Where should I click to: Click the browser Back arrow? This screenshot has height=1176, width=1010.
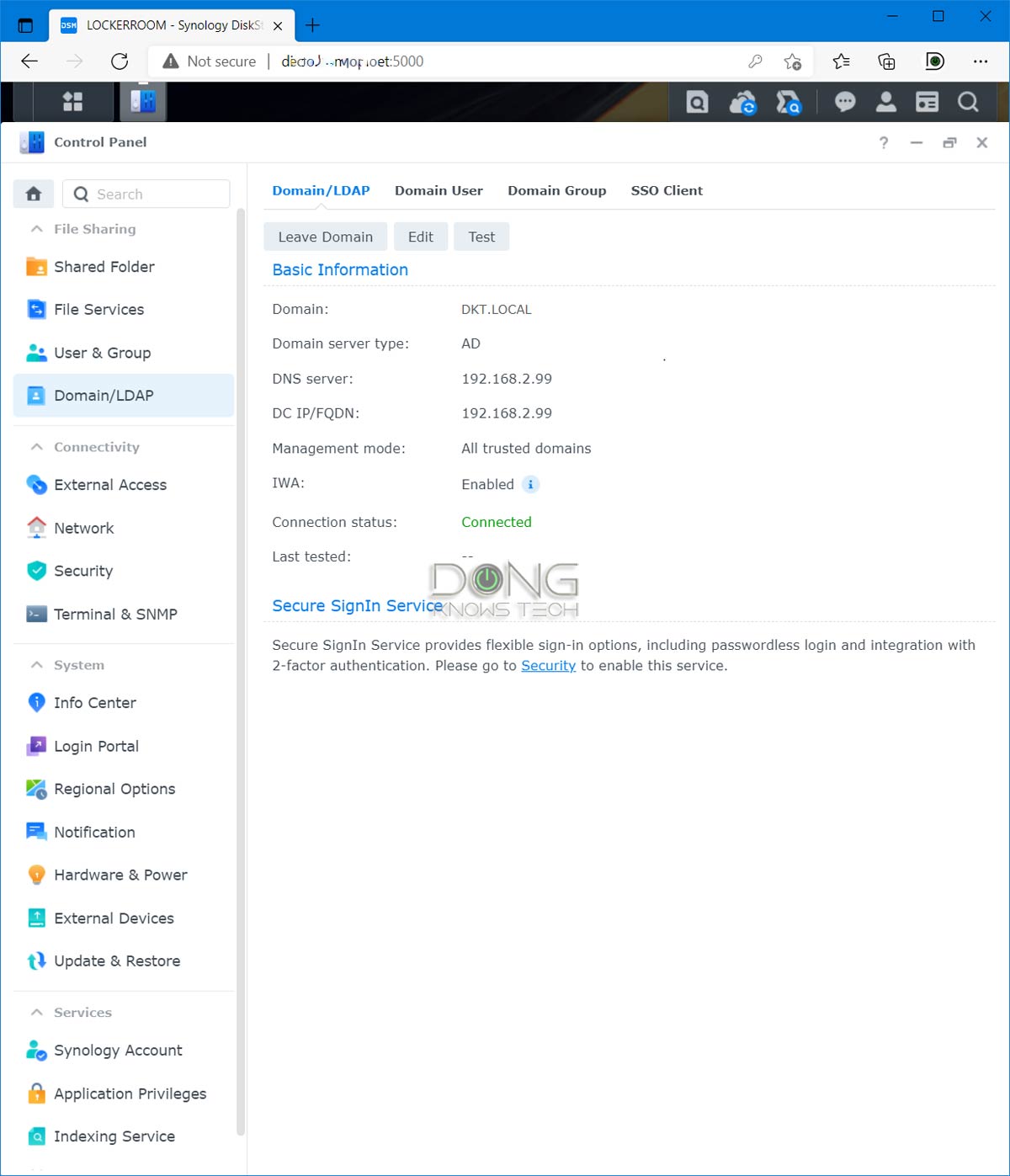coord(29,61)
